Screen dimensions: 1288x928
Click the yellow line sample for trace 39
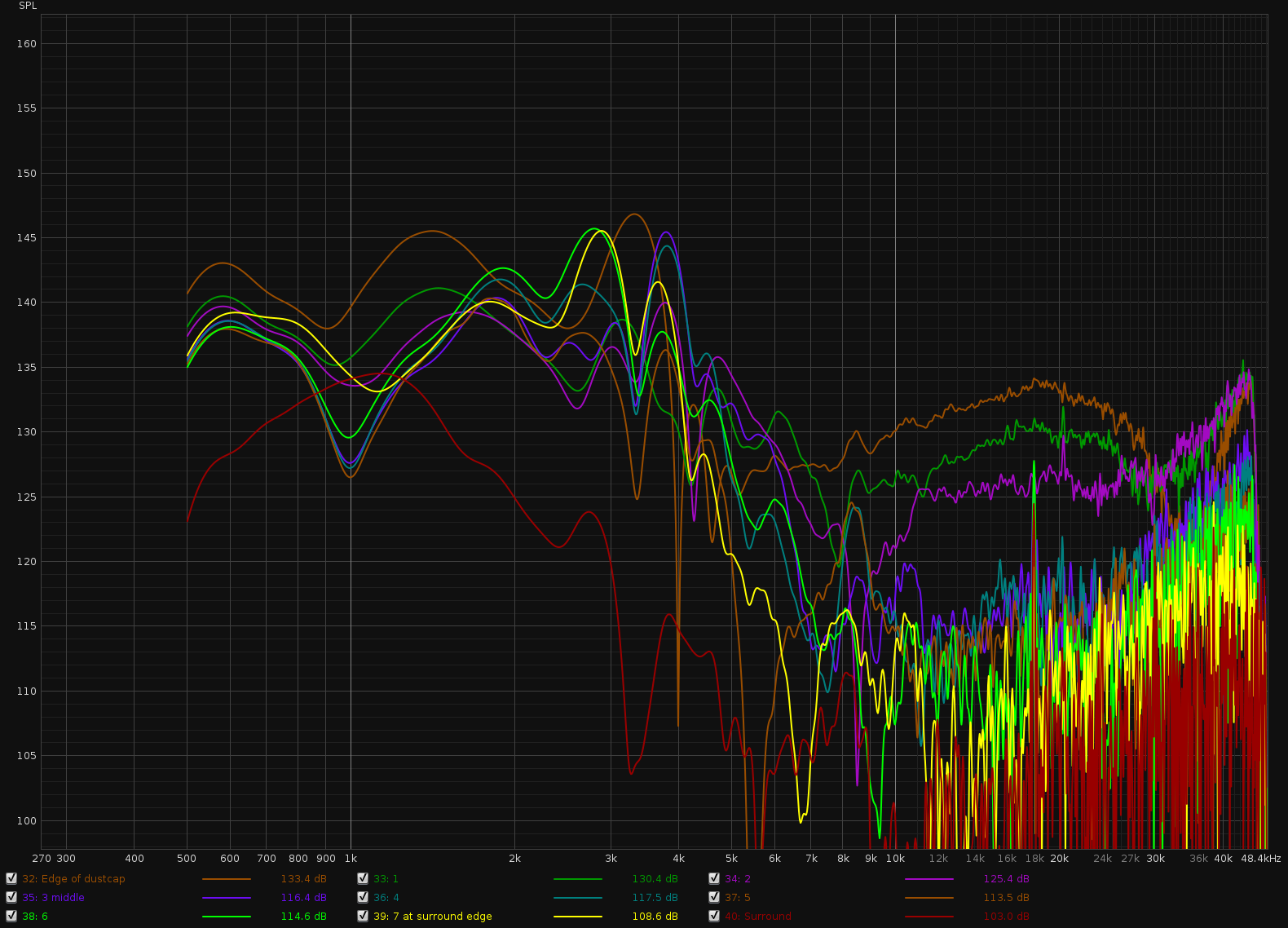coord(578,917)
